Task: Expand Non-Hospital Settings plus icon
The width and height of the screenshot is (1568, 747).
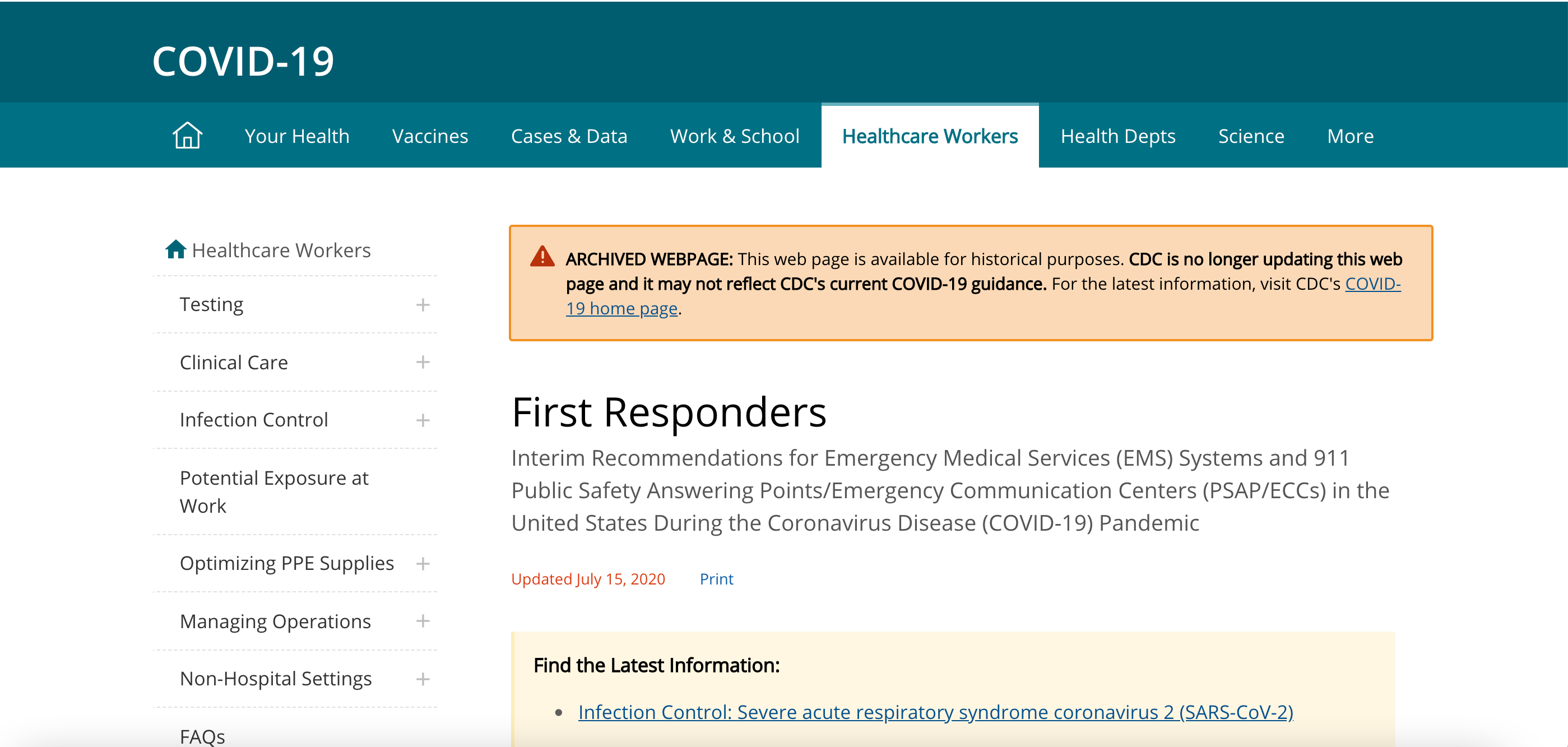Action: 423,679
